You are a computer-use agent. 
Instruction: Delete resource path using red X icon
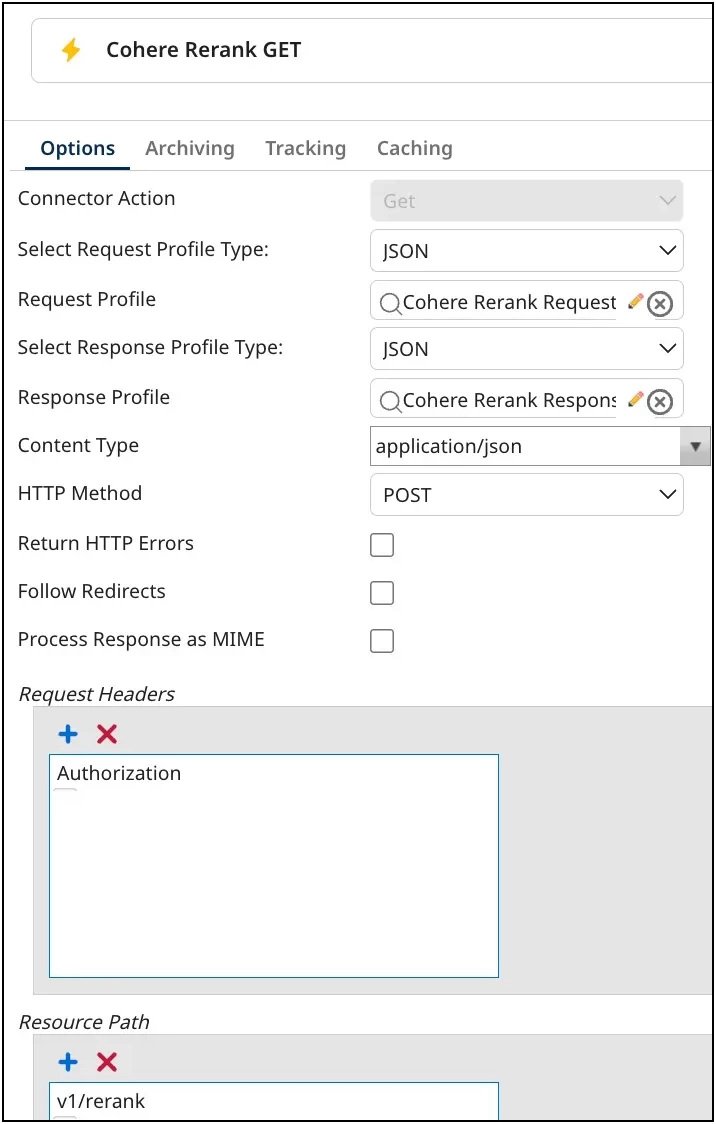pos(107,1062)
